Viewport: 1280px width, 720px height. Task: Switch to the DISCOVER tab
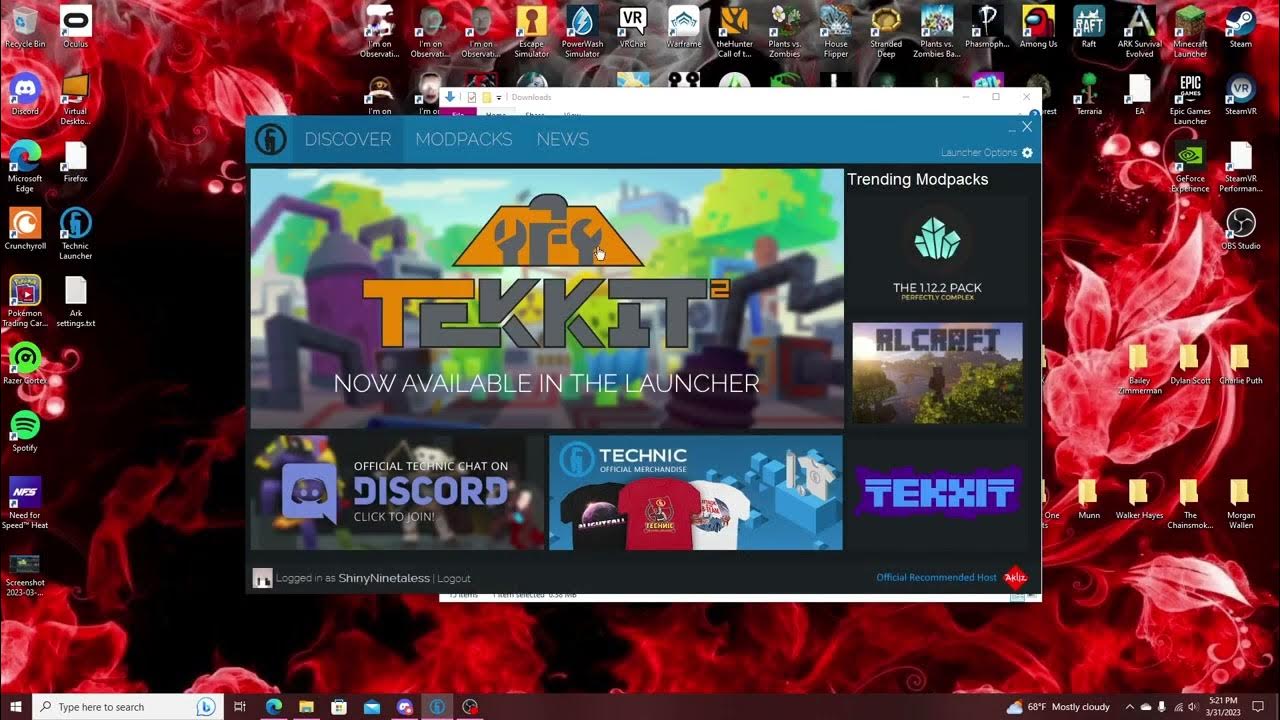coord(348,139)
